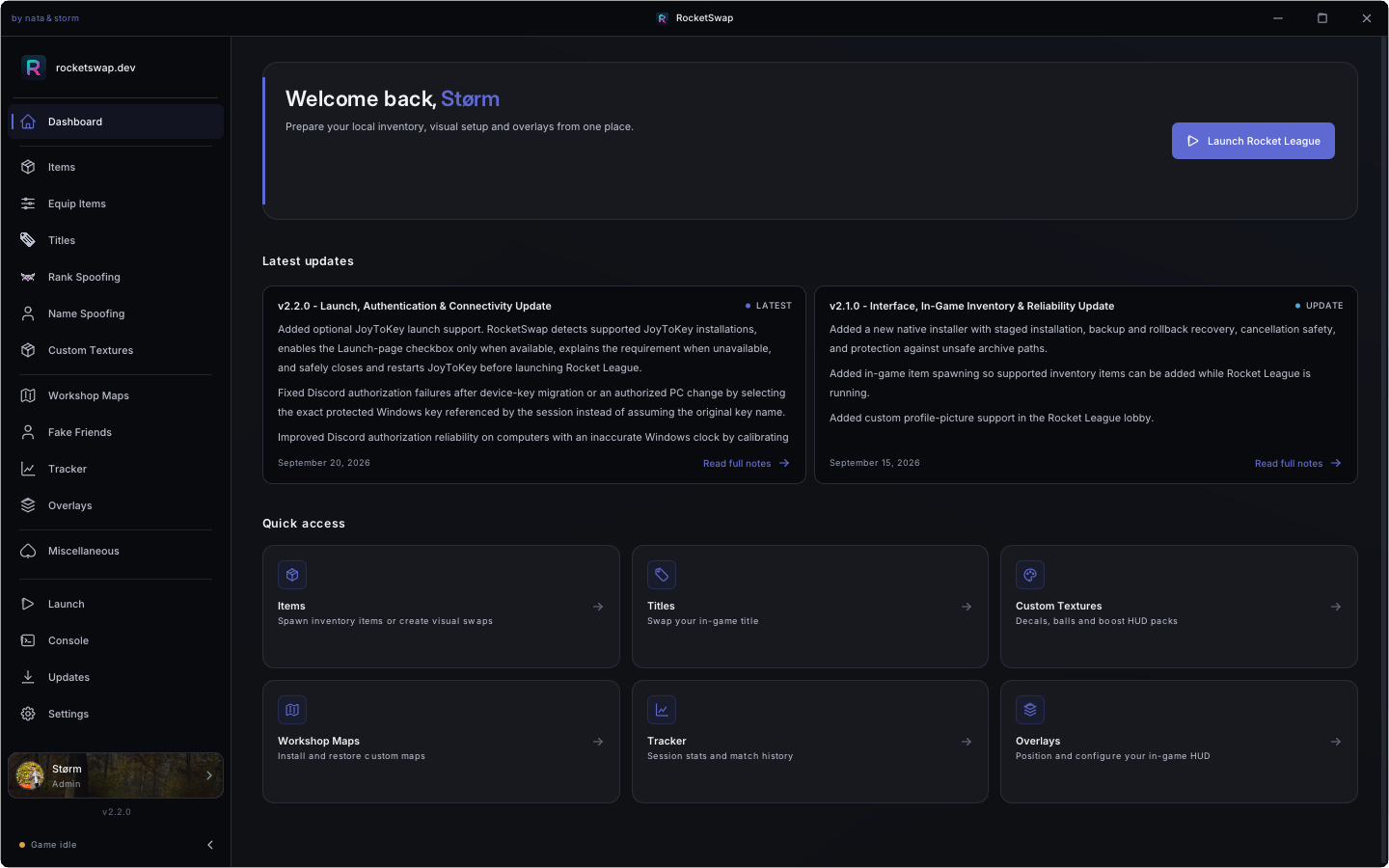The height and width of the screenshot is (868, 1389).
Task: Open the Settings gear icon
Action: tap(28, 714)
